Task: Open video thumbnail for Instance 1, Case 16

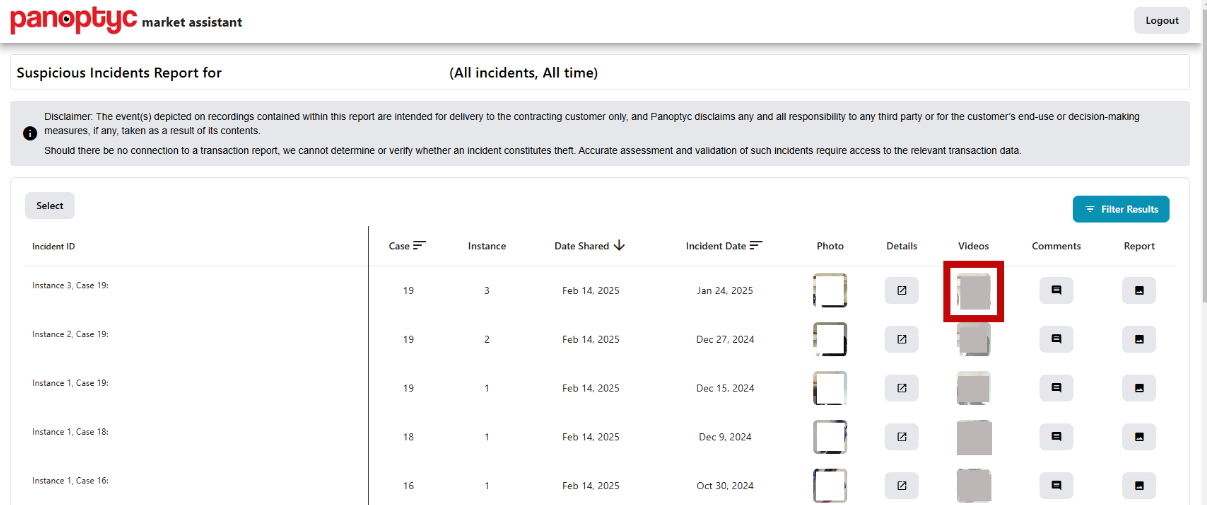Action: [974, 486]
